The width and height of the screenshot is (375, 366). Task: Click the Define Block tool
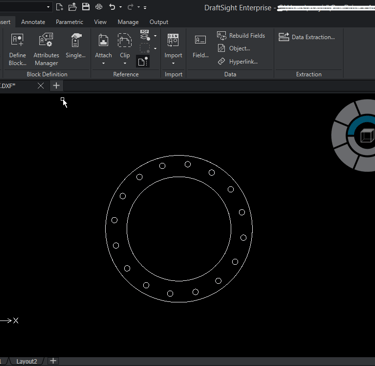tap(17, 49)
